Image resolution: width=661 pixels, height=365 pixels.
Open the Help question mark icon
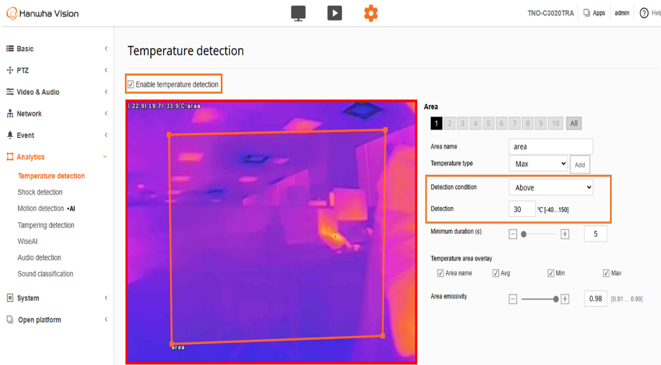tap(644, 13)
